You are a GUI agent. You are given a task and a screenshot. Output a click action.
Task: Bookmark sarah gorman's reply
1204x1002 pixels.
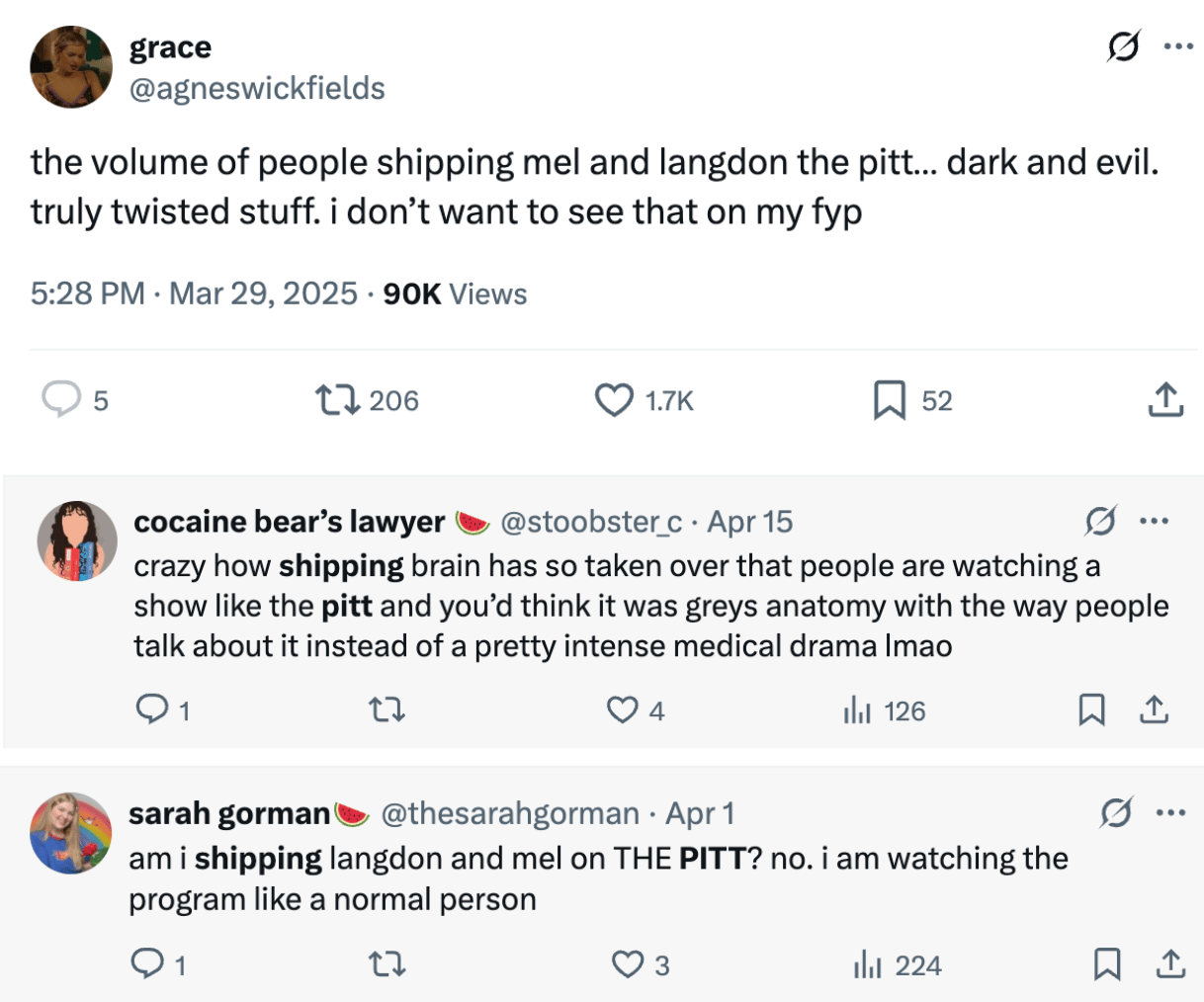click(x=1107, y=964)
